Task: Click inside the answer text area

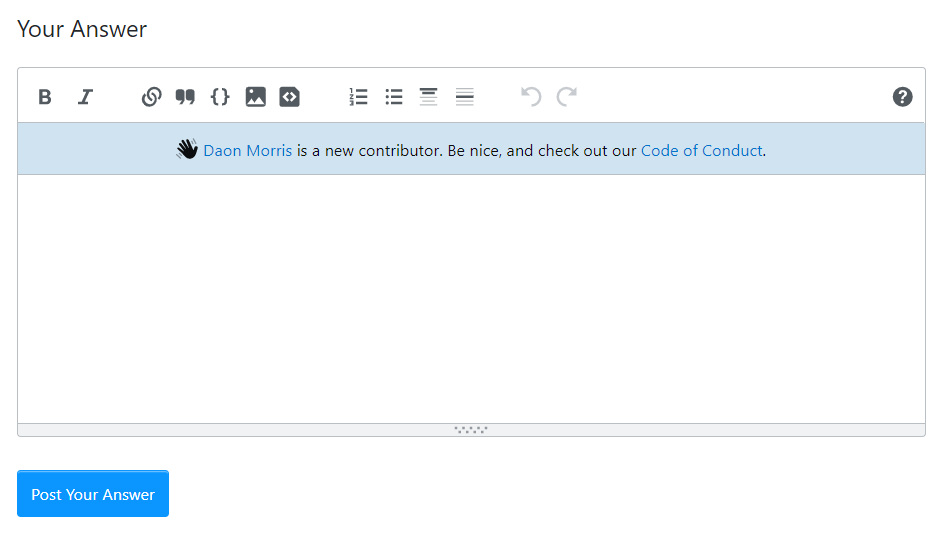Action: [471, 299]
